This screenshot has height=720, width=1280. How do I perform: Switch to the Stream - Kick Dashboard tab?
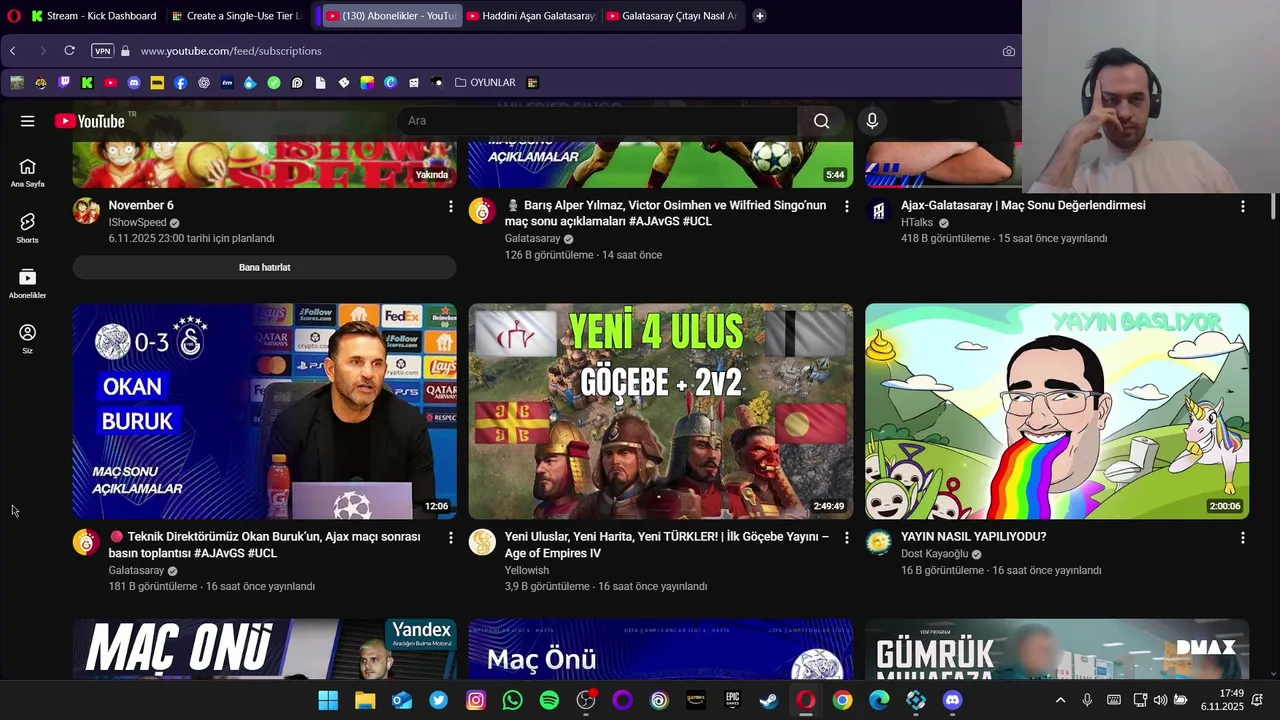[x=93, y=16]
